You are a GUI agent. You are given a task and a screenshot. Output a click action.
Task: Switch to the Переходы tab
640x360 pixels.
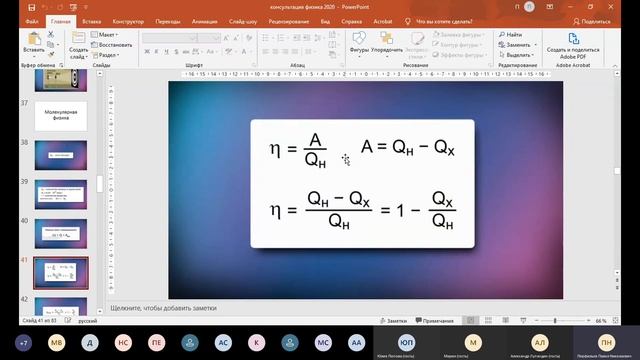coord(168,22)
